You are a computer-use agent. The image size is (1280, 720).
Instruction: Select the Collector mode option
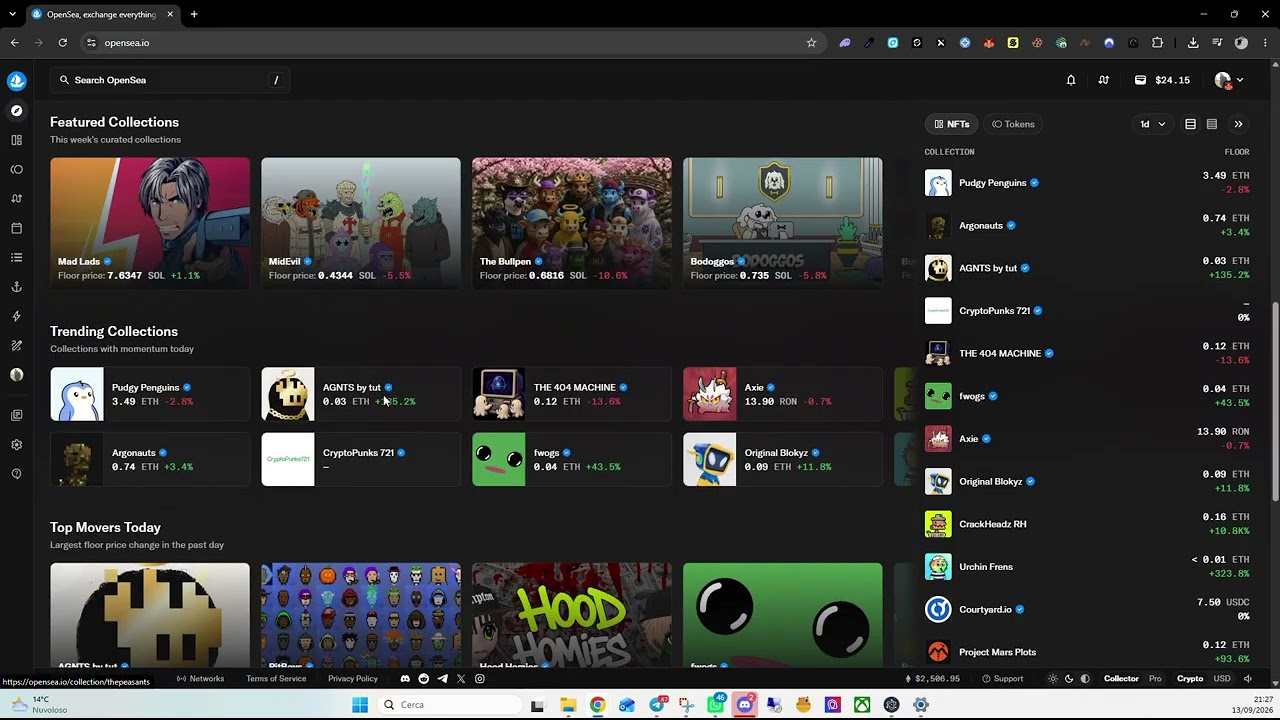(1121, 679)
